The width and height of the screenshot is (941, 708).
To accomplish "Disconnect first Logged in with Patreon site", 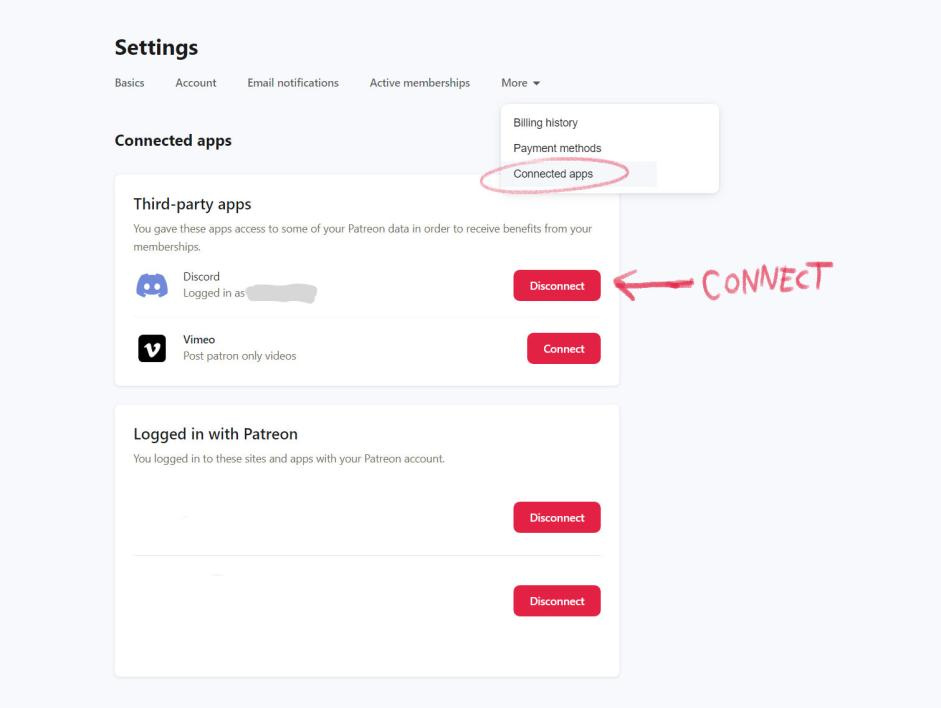I will tap(557, 517).
